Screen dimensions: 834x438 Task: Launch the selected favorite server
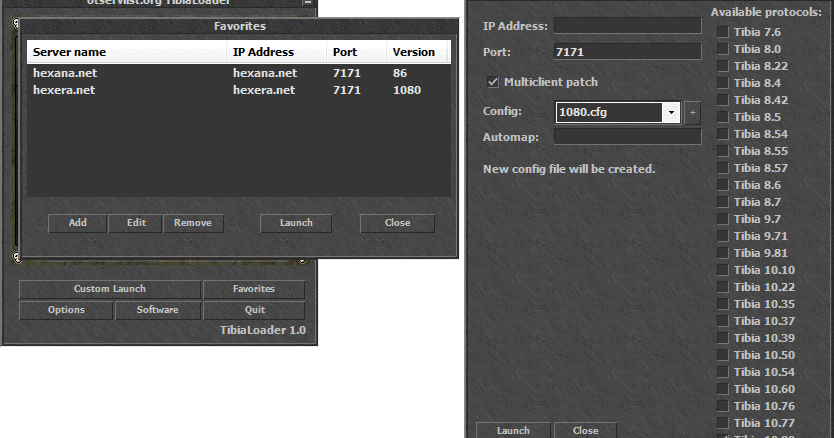pos(296,223)
